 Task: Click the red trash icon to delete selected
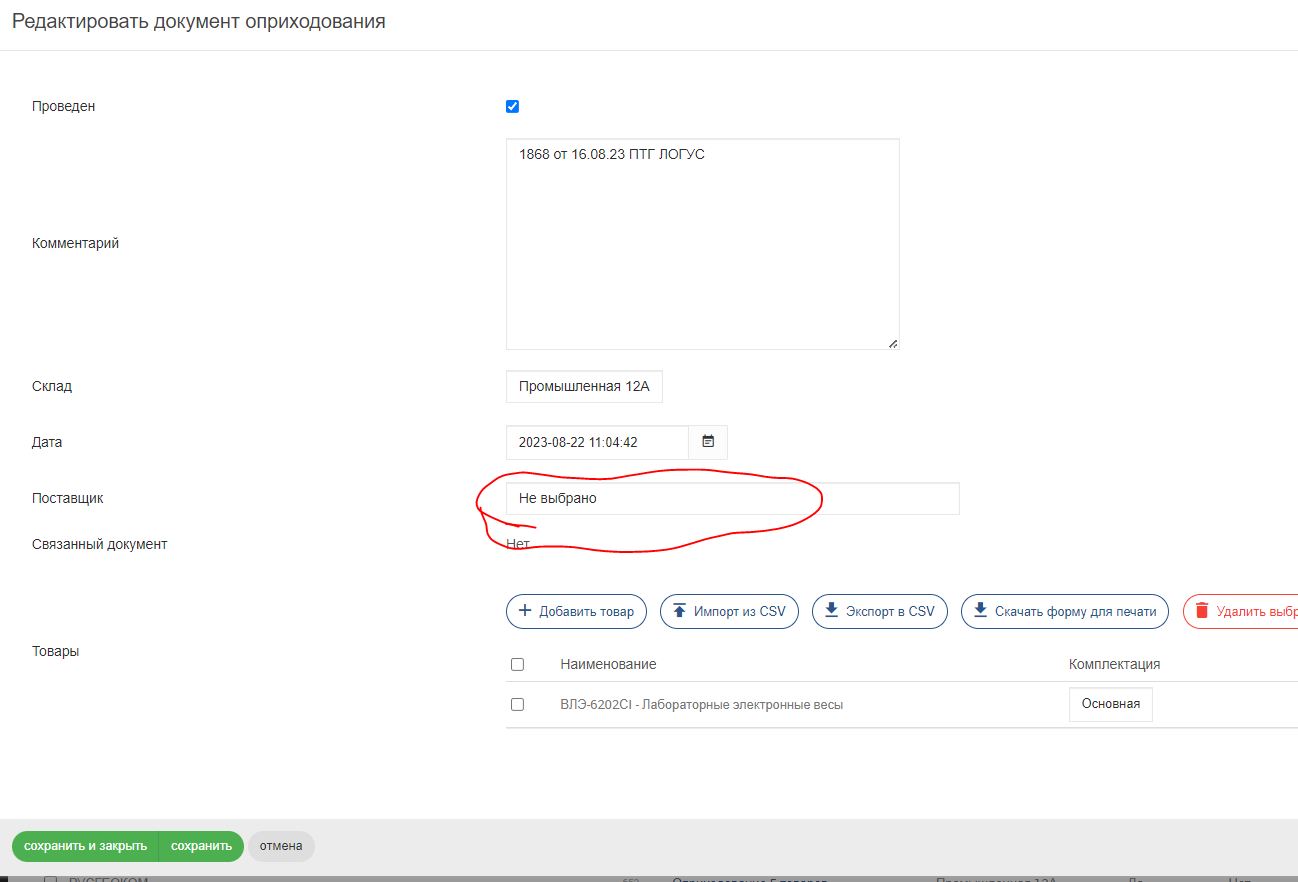[1202, 611]
